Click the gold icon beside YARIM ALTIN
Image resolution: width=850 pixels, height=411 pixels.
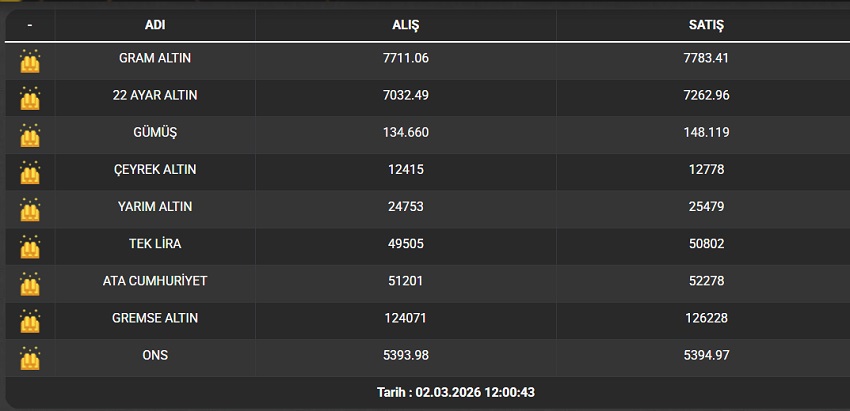point(30,208)
